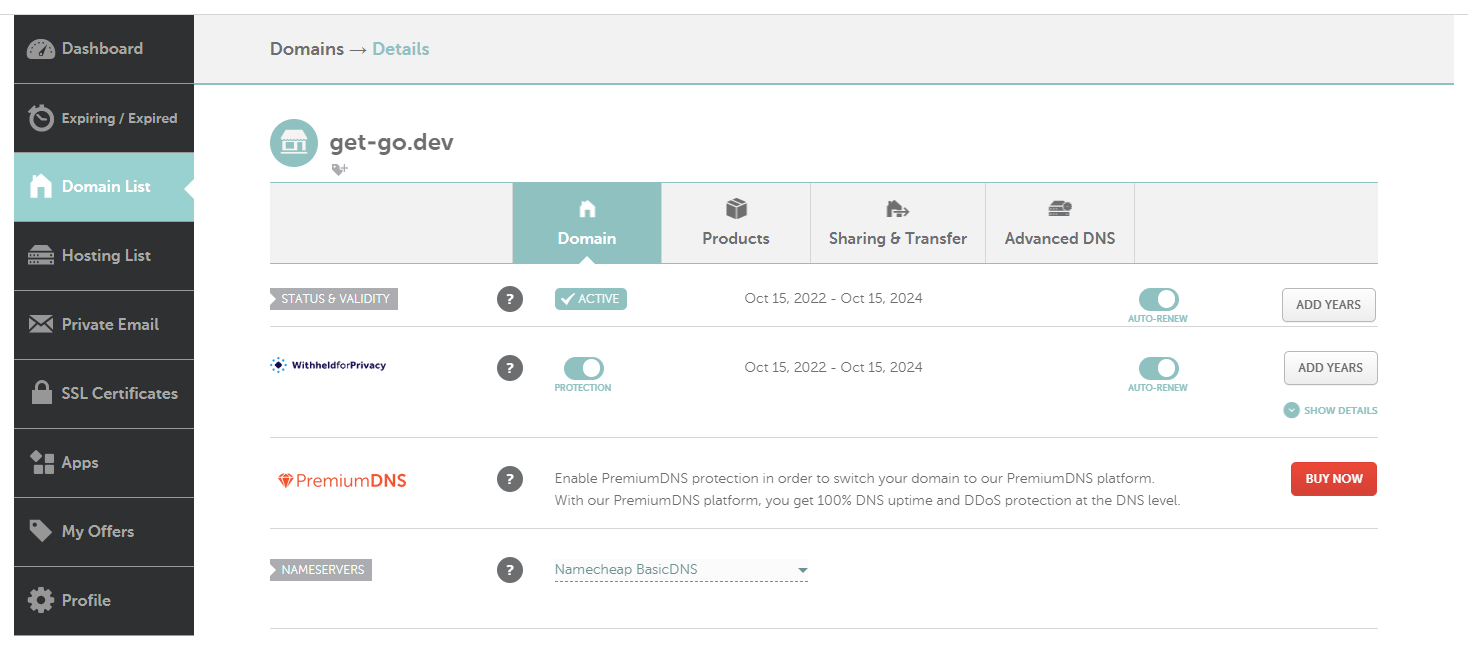Click the My Offers tag icon
The height and width of the screenshot is (649, 1468).
pyautogui.click(x=41, y=531)
